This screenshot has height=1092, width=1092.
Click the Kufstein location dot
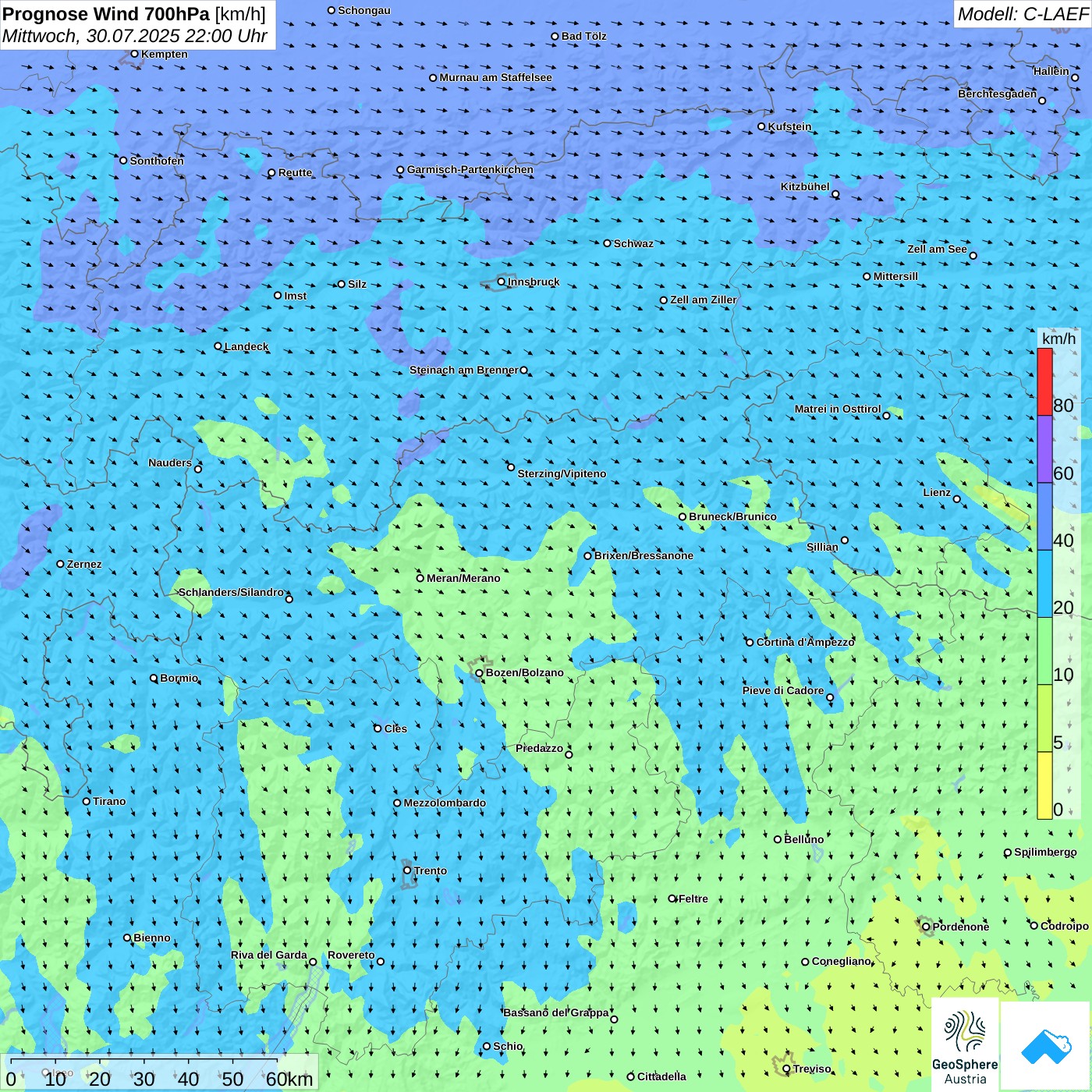point(761,126)
